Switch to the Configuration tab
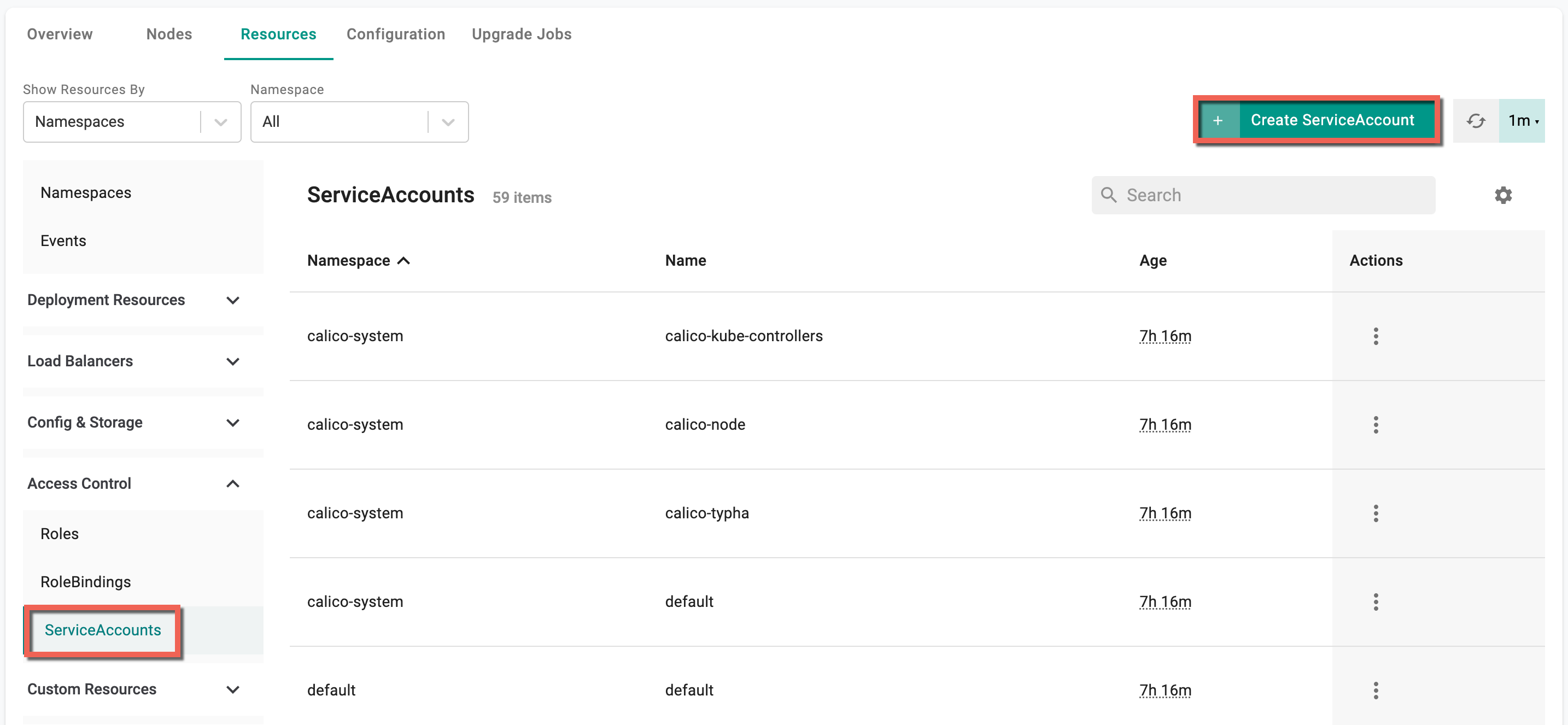Image resolution: width=1568 pixels, height=725 pixels. click(396, 34)
